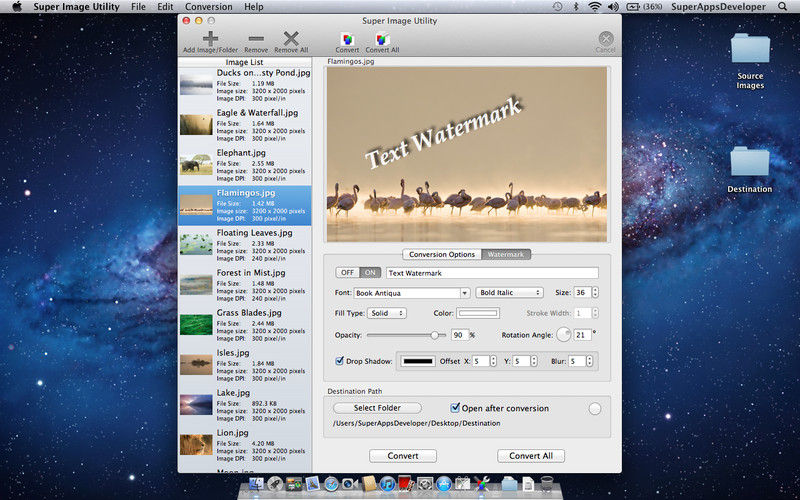Open the Bold Italic style dropdown
The width and height of the screenshot is (800, 500).
click(x=510, y=292)
